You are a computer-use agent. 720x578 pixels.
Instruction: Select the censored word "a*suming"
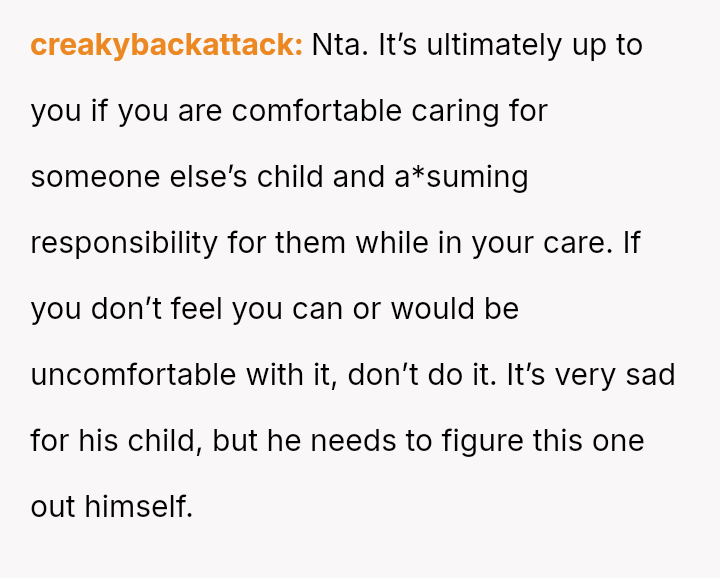tap(461, 177)
